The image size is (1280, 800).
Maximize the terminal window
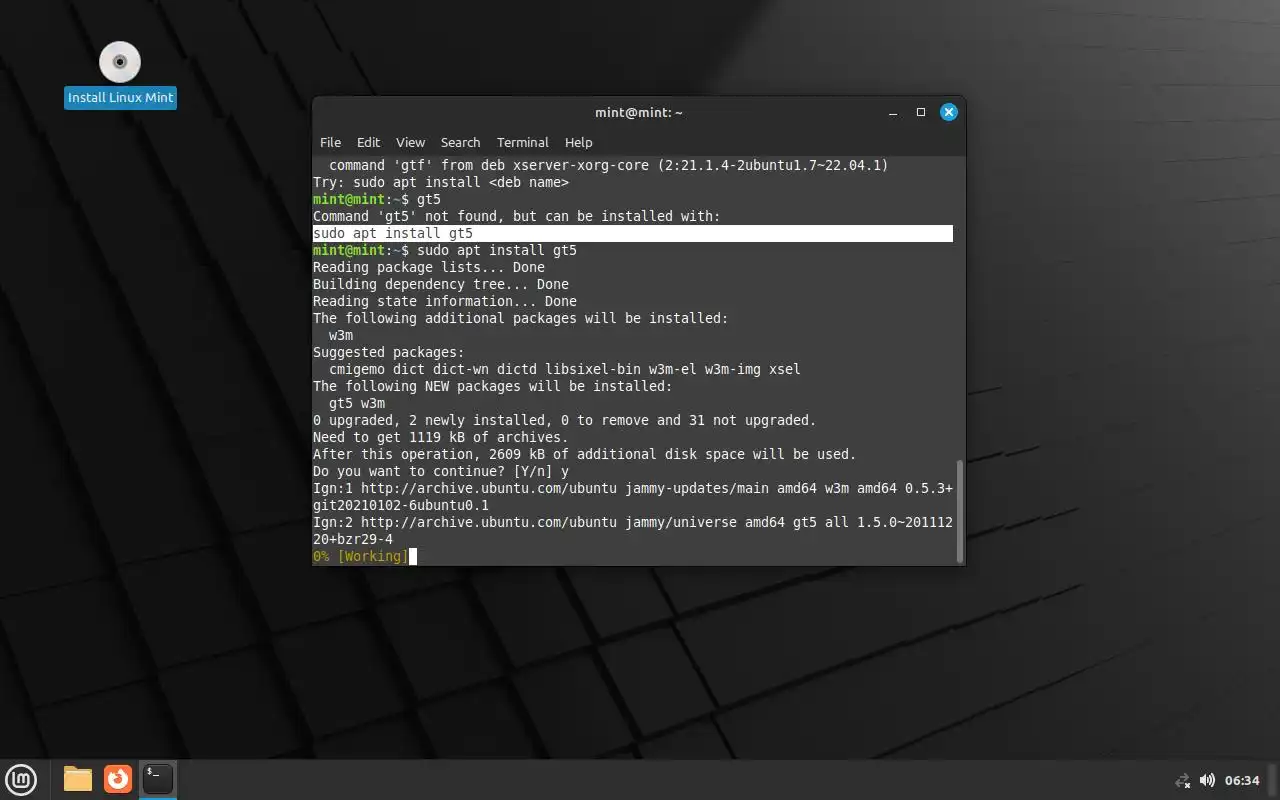click(x=921, y=113)
